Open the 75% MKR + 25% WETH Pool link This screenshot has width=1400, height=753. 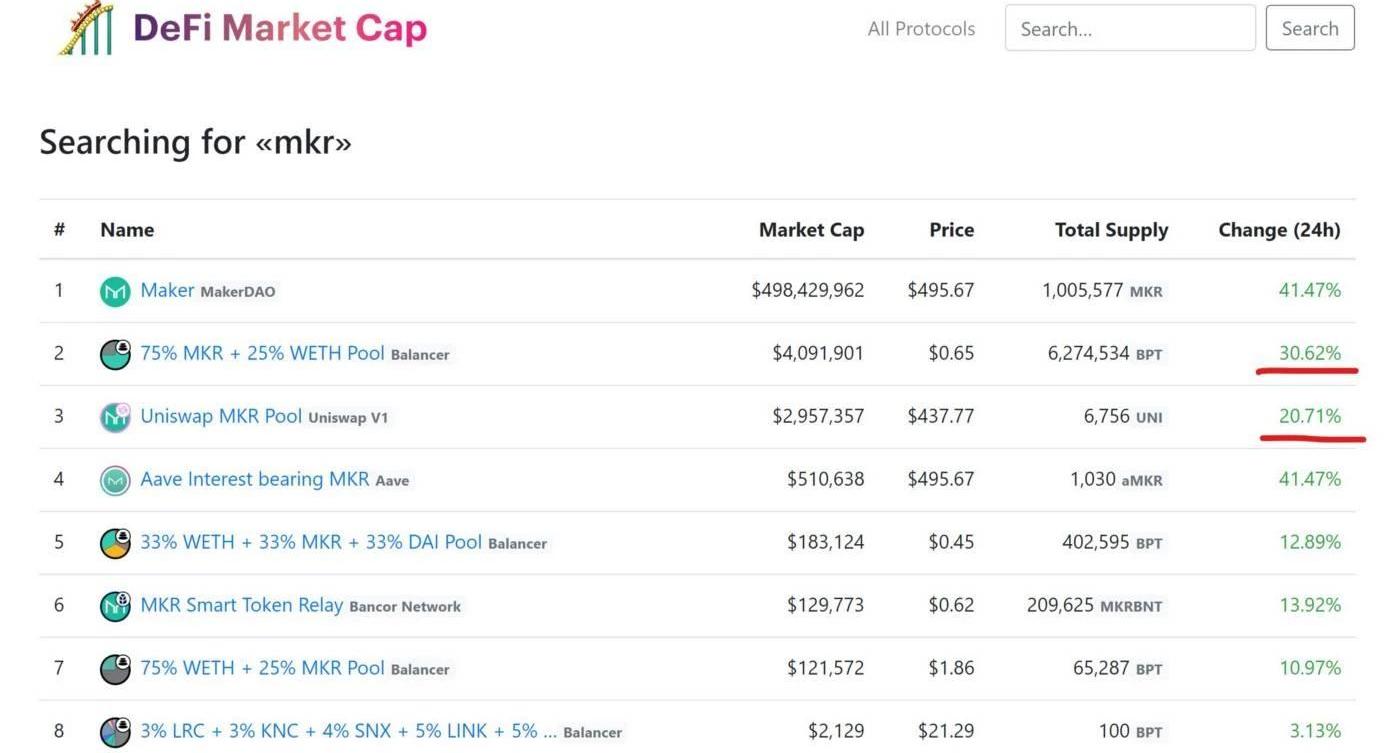pos(262,353)
